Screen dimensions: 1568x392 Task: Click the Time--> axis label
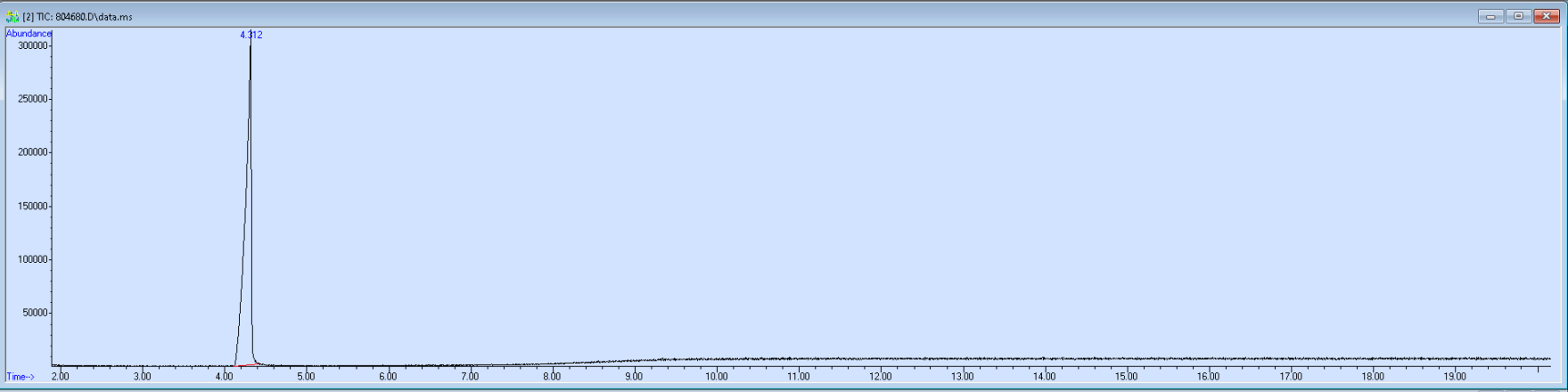(21, 377)
